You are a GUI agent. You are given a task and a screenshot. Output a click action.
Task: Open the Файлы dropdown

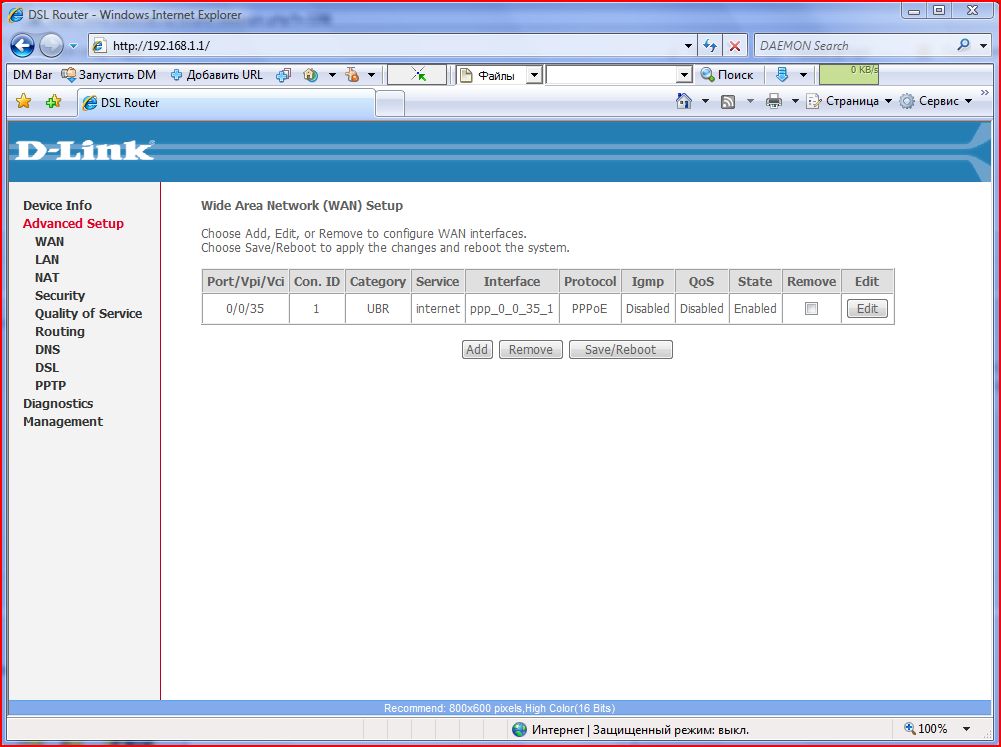(x=534, y=75)
